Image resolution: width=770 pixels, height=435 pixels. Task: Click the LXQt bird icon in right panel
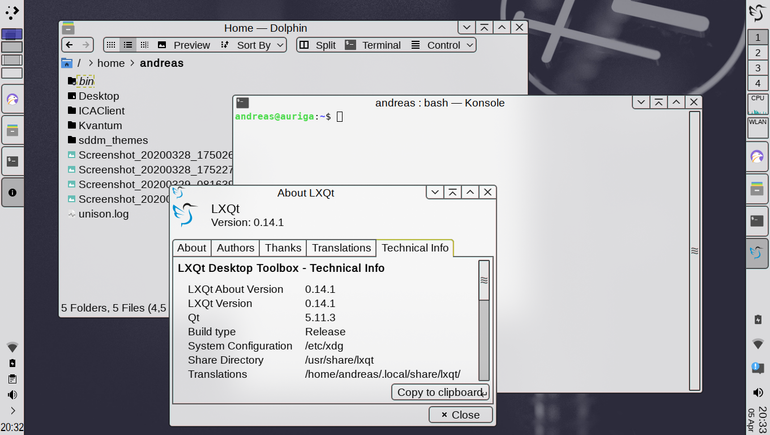coord(757,253)
